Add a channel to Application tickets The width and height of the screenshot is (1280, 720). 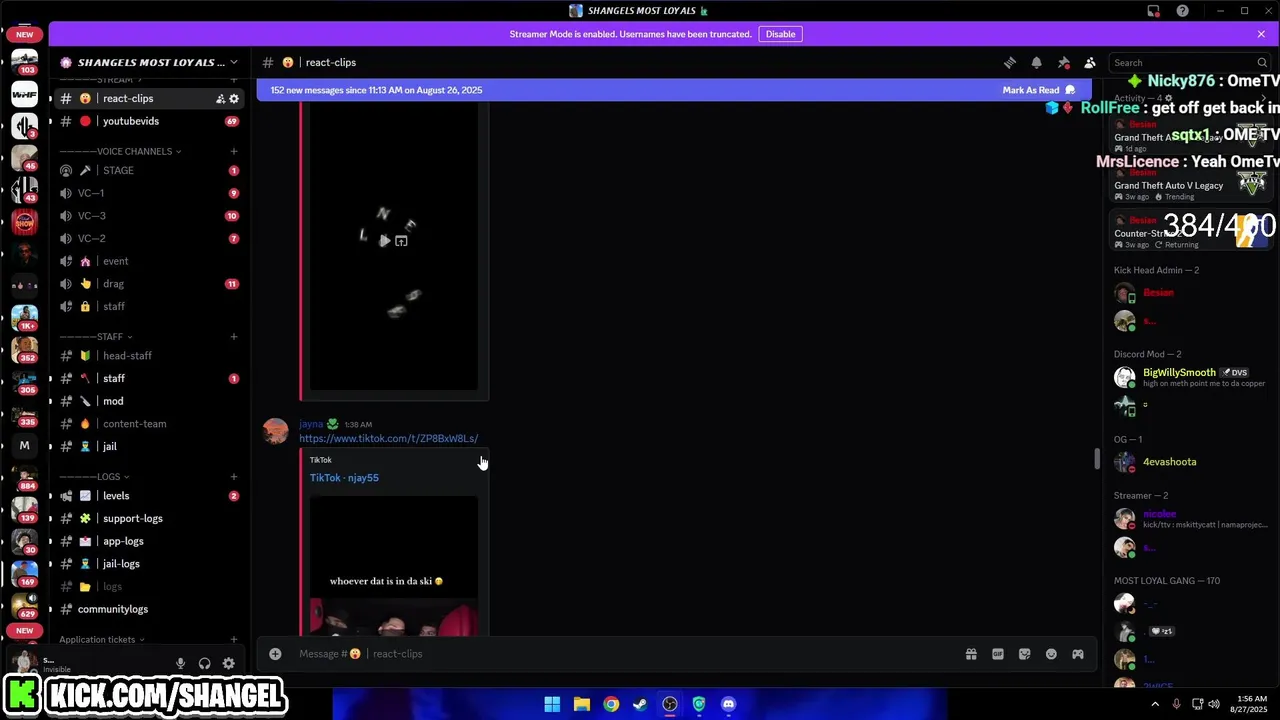[234, 639]
